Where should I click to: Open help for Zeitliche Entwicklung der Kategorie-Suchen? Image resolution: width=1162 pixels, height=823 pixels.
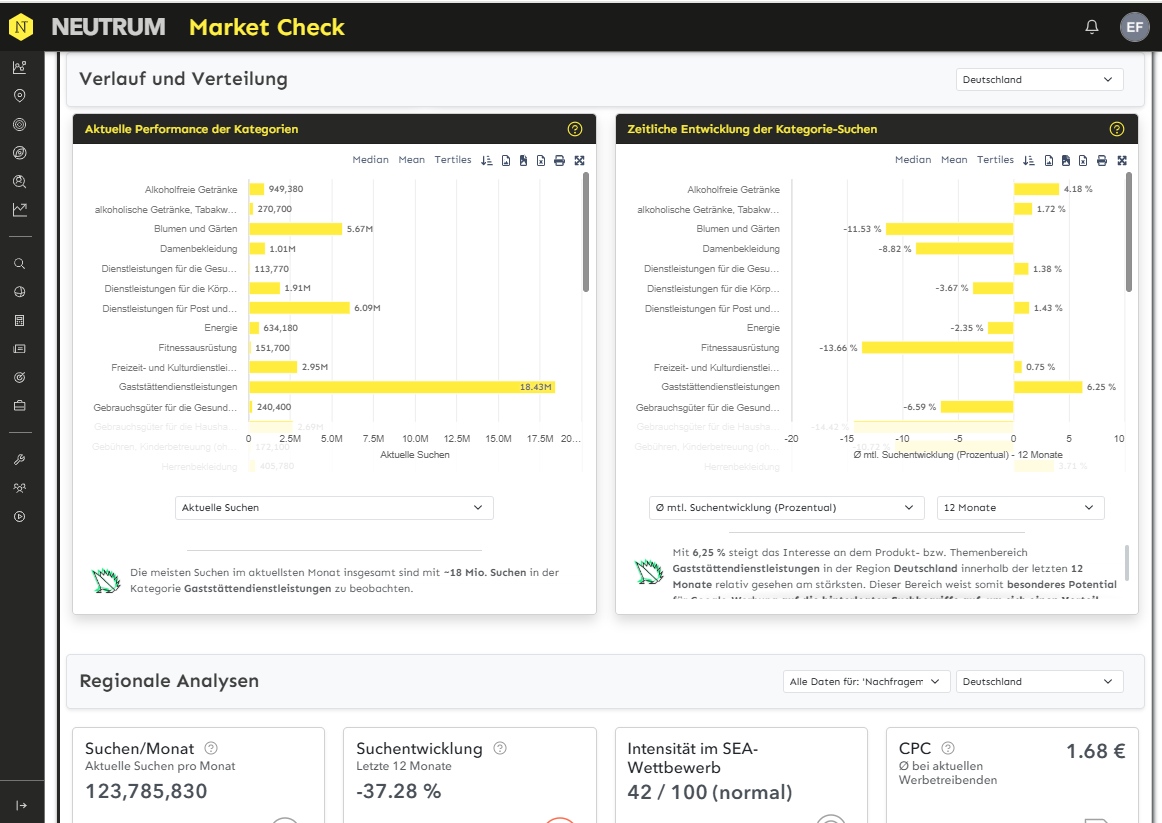(x=1117, y=129)
